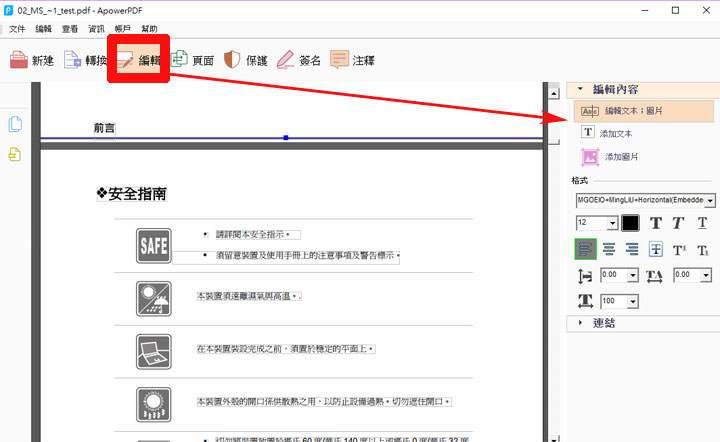Select the text 本裝置須遠離濕氣與高溫
Viewport: 720px width, 442px height.
[244, 296]
